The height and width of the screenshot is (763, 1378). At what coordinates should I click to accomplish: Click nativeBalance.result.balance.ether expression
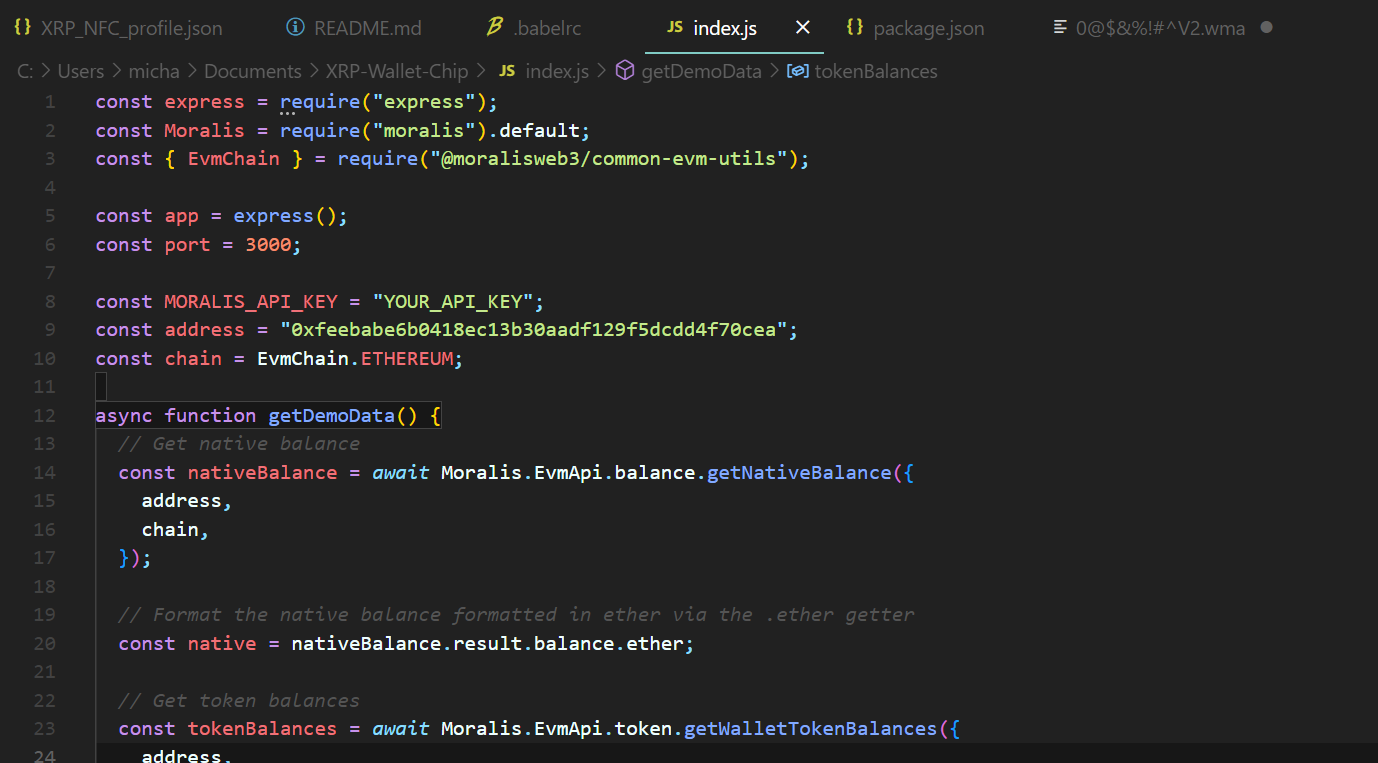488,643
